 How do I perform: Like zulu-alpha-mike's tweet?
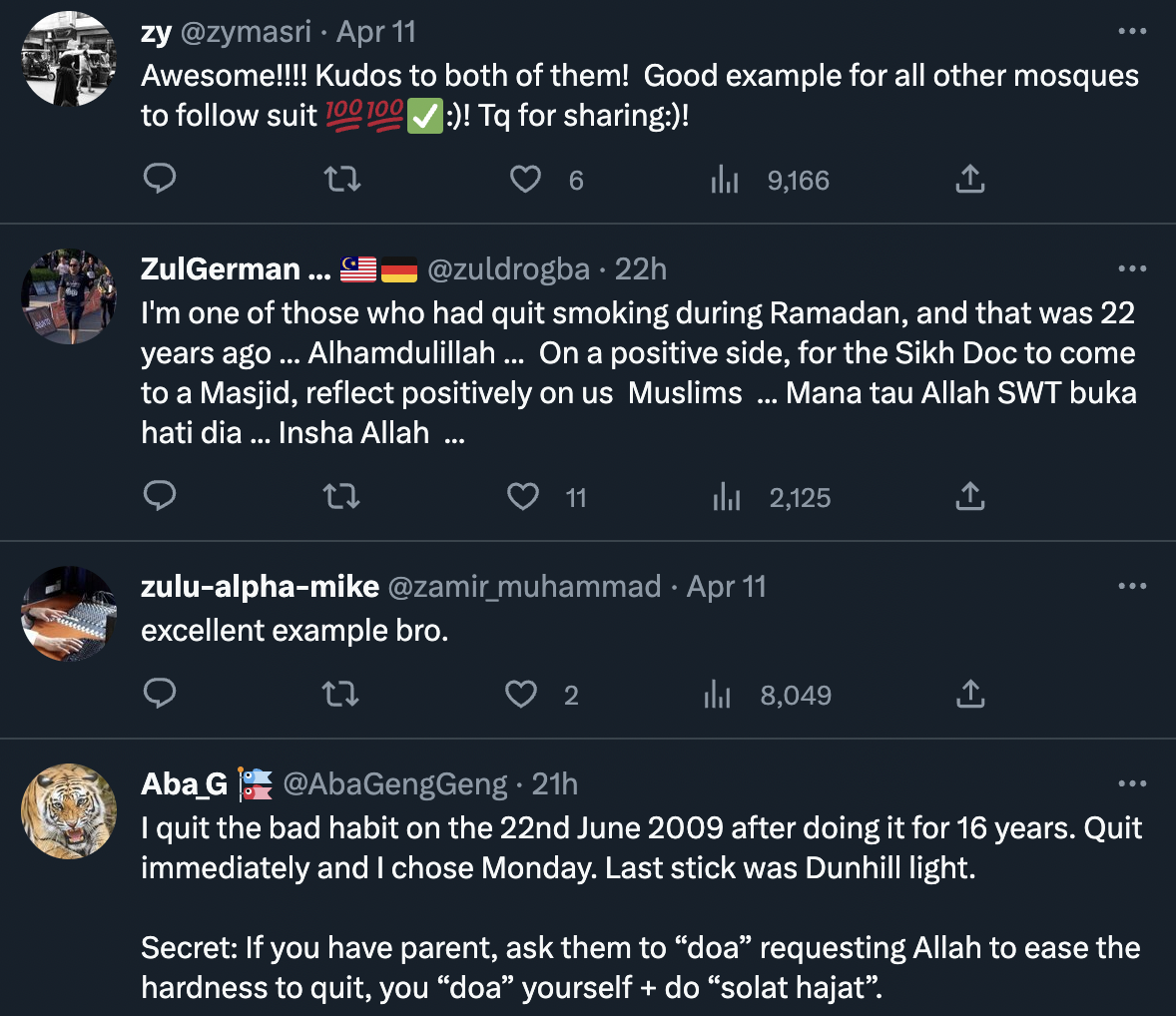(x=521, y=694)
